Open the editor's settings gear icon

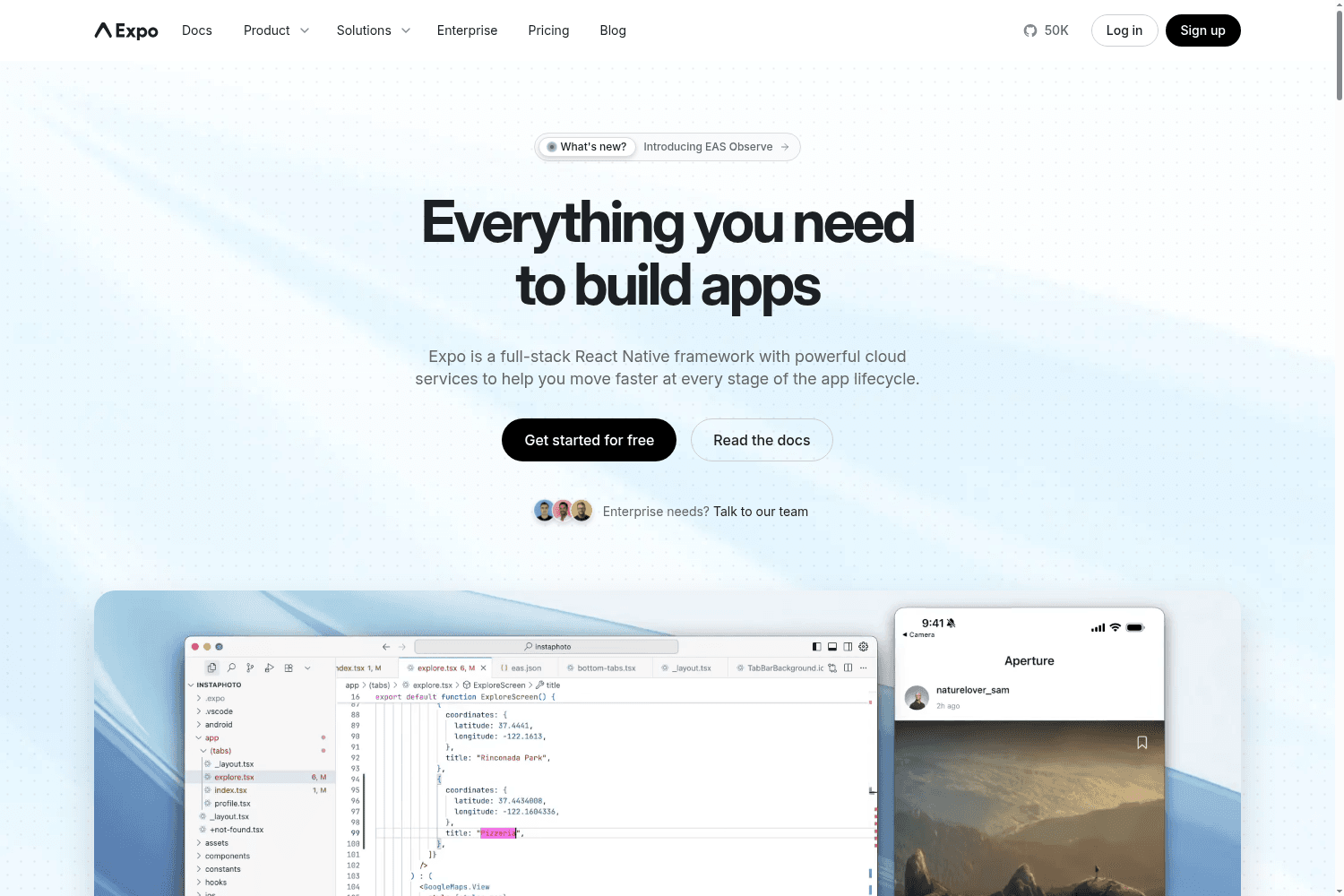pos(864,646)
